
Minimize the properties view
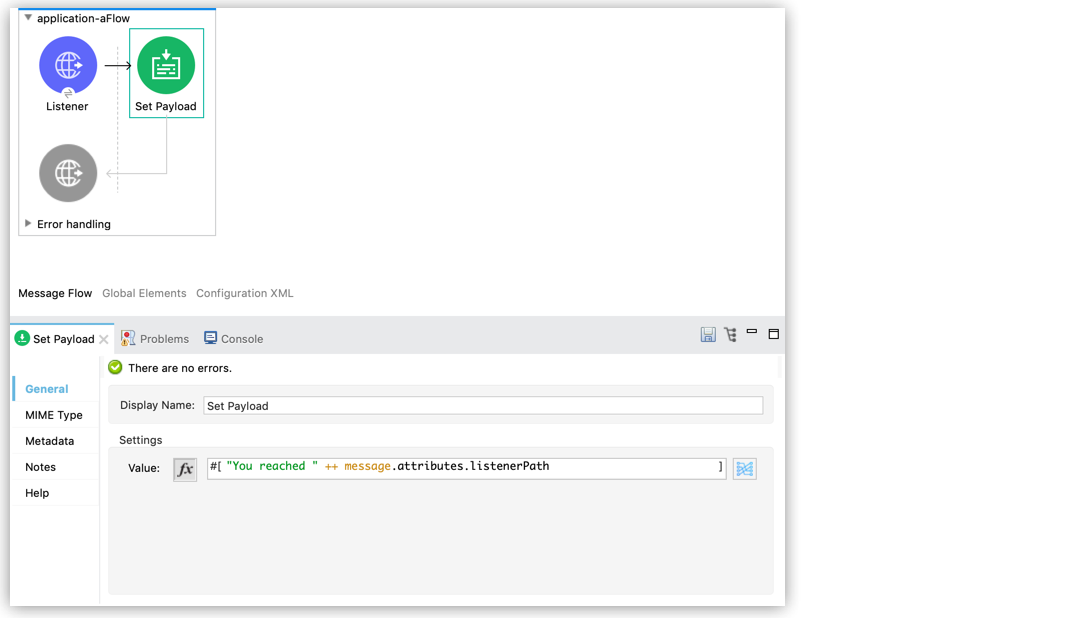coord(752,334)
